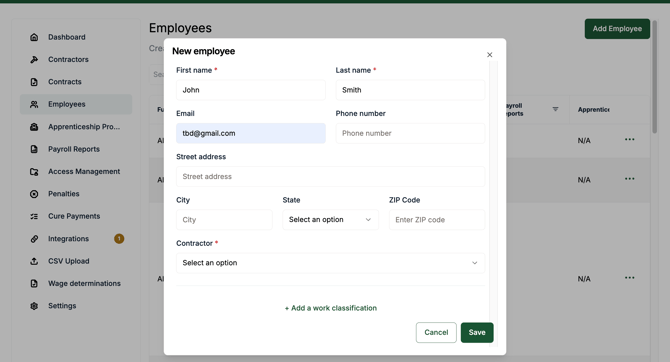
Task: Click Add a work classification link
Action: point(330,308)
